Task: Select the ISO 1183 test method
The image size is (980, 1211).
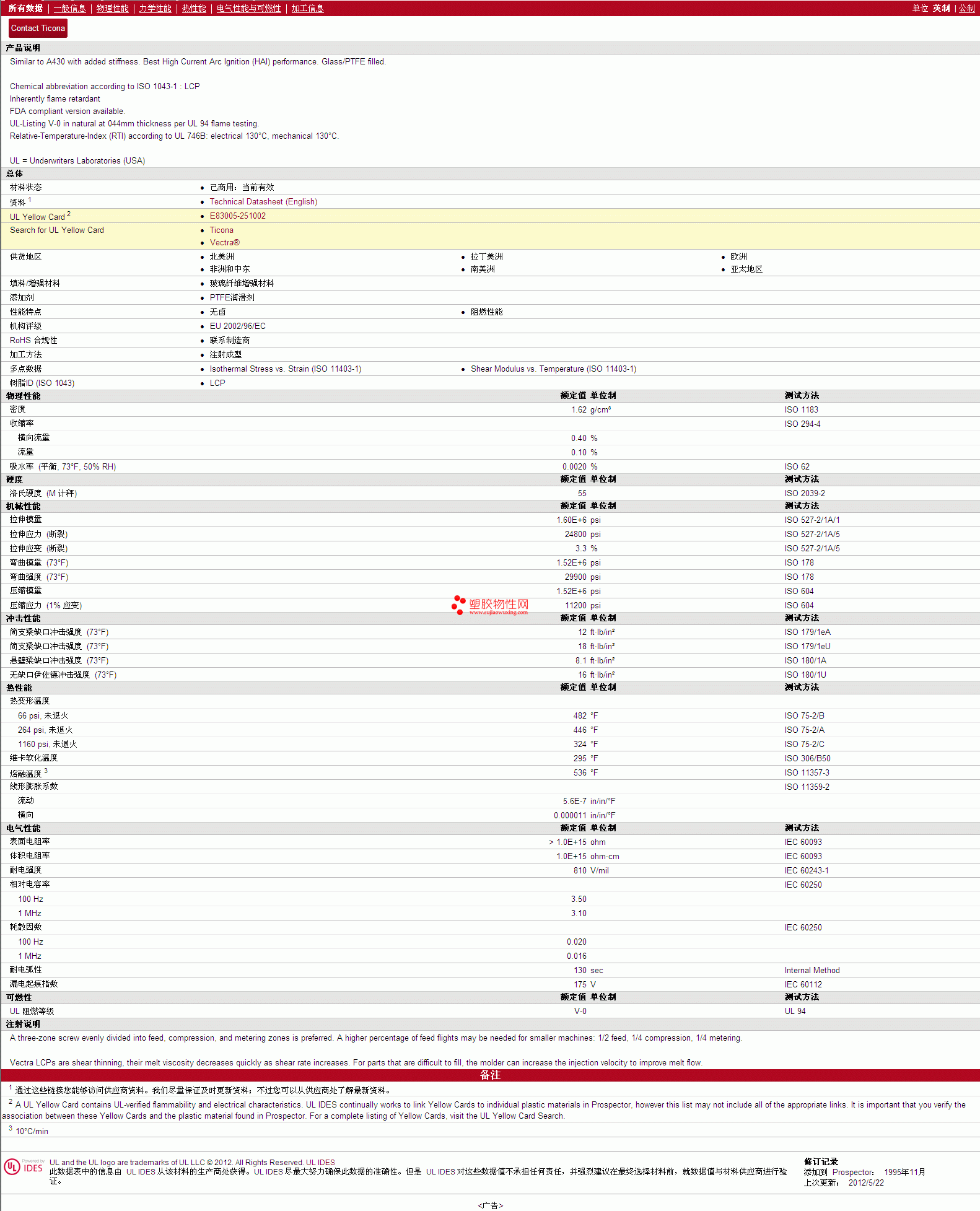Action: (801, 409)
